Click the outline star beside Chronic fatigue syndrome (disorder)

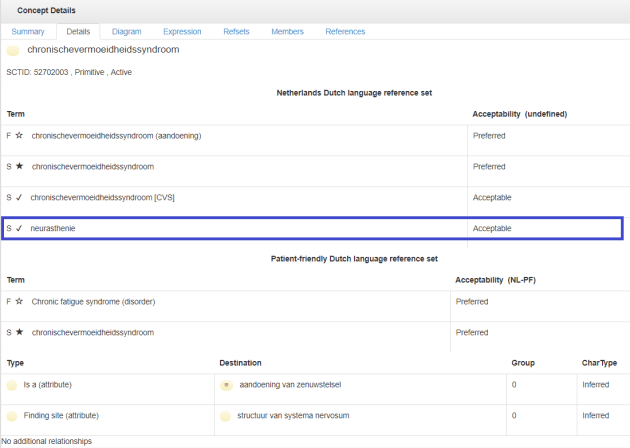(19, 302)
